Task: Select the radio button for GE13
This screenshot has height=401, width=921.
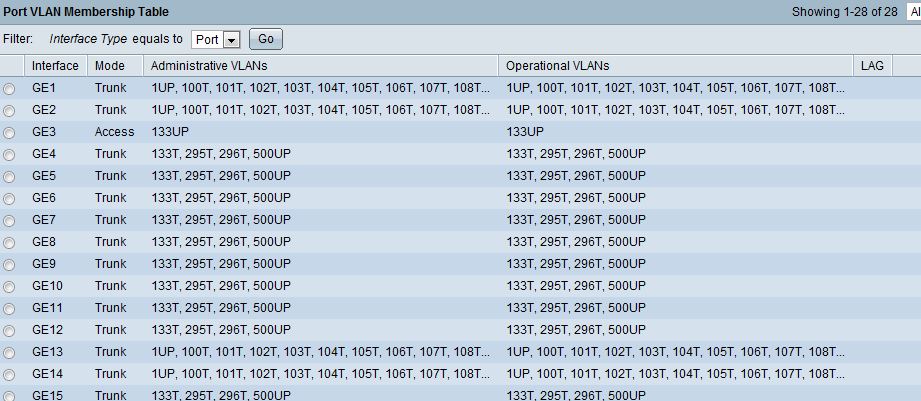Action: [x=9, y=353]
